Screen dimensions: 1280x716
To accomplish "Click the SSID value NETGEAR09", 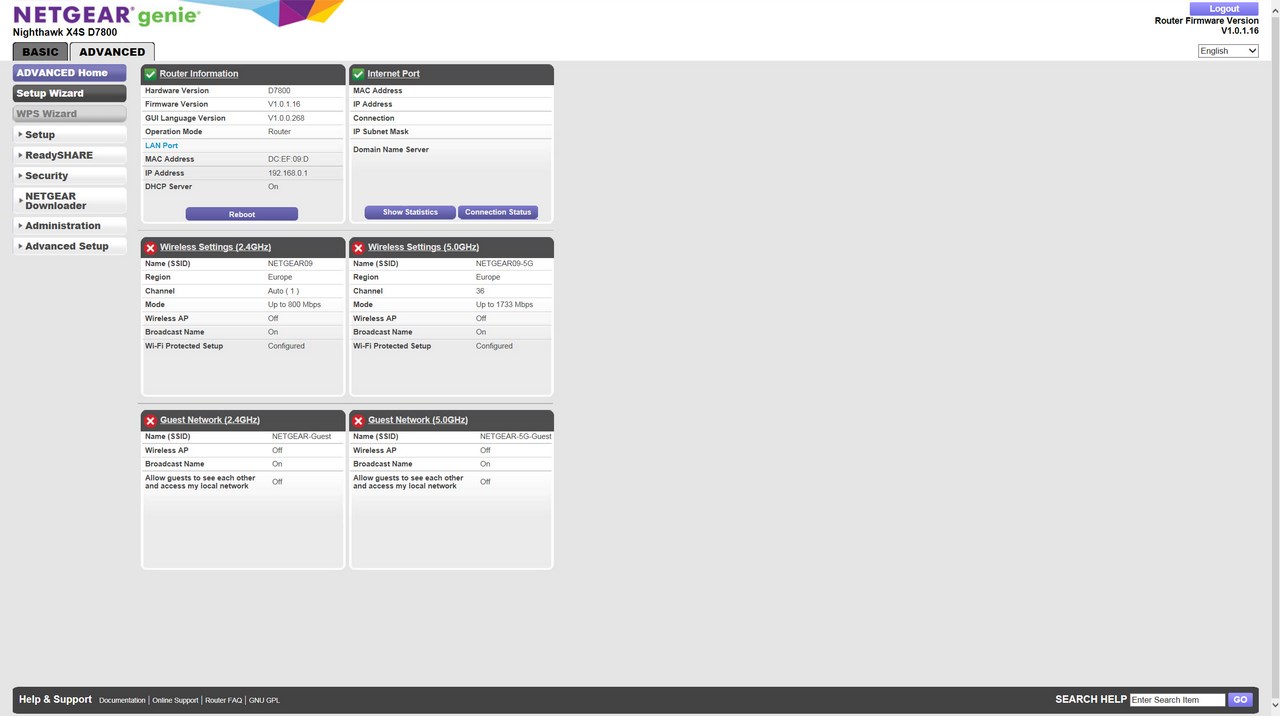I will (x=290, y=264).
